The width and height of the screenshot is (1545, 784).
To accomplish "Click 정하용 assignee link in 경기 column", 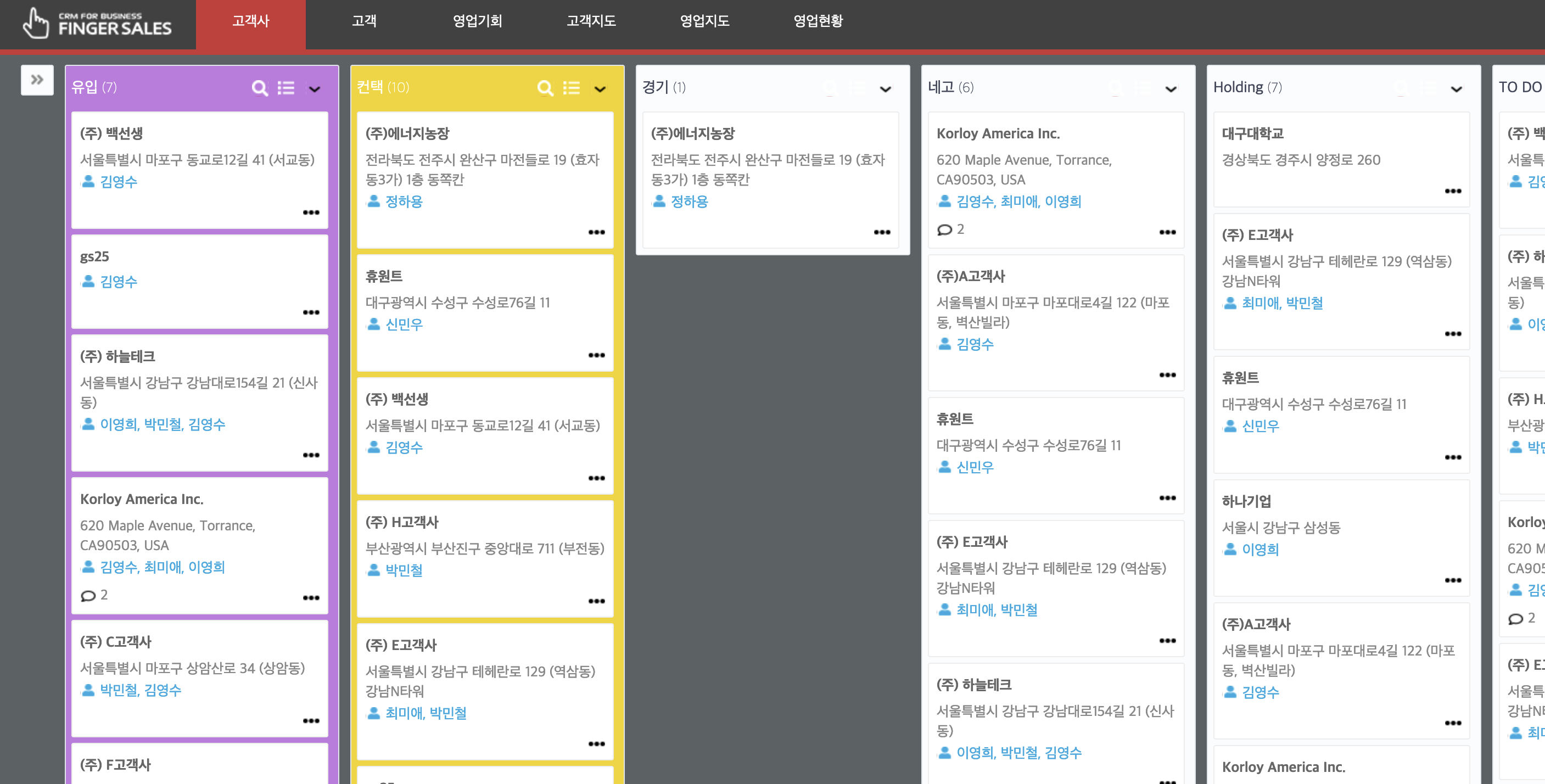I will 689,201.
